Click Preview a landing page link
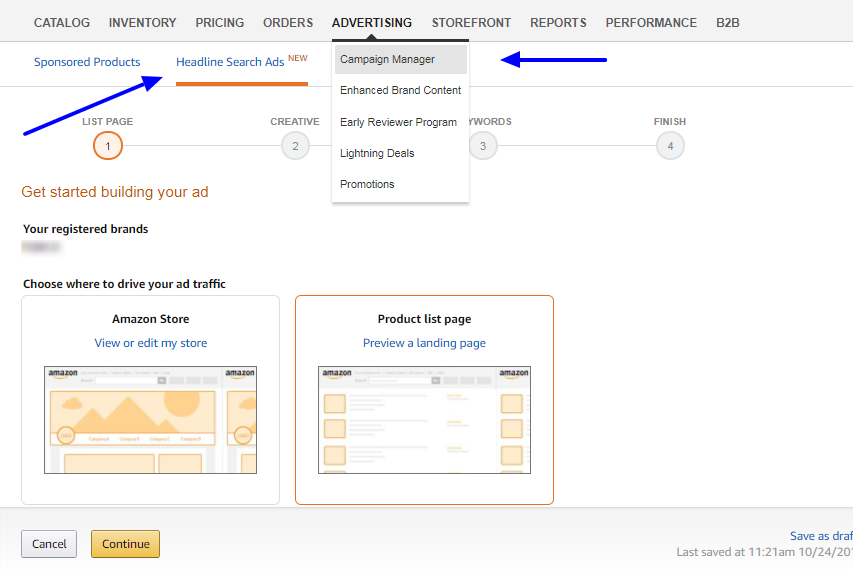This screenshot has height=569, width=853. [424, 343]
